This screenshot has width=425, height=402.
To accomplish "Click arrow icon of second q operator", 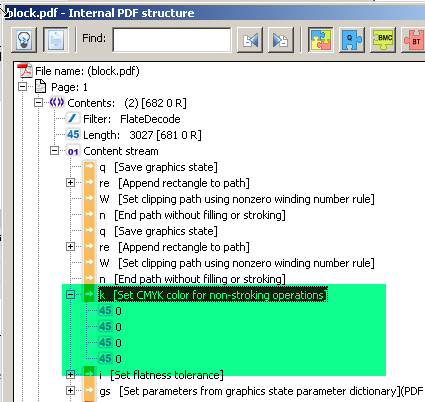I will coord(89,230).
